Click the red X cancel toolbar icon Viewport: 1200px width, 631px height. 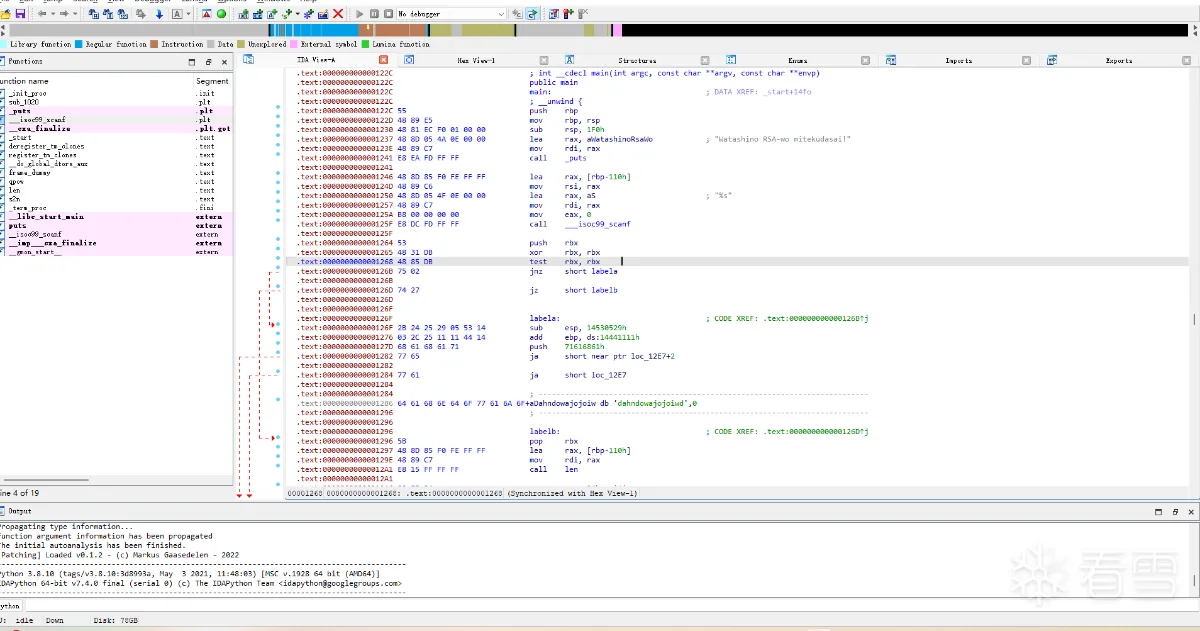coord(338,14)
